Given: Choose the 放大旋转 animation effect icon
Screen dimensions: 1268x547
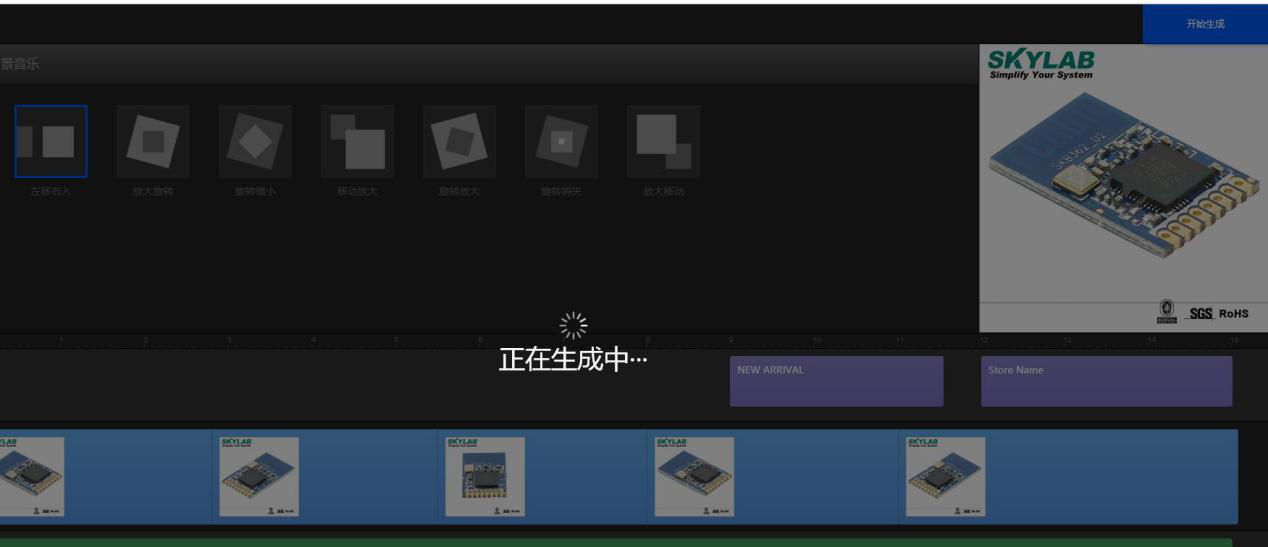Looking at the screenshot, I should [x=153, y=142].
